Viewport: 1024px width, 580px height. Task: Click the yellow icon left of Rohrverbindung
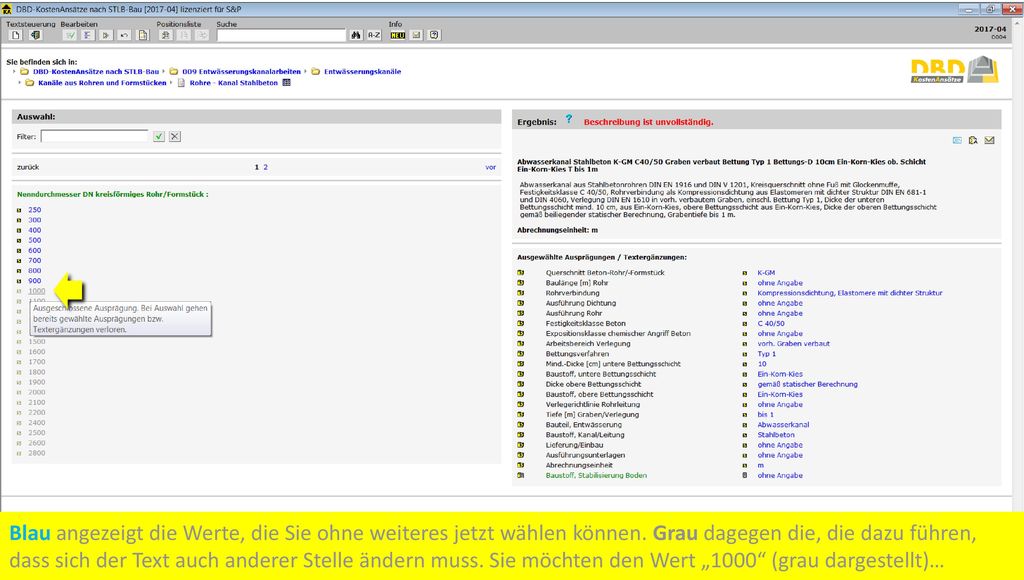point(520,293)
